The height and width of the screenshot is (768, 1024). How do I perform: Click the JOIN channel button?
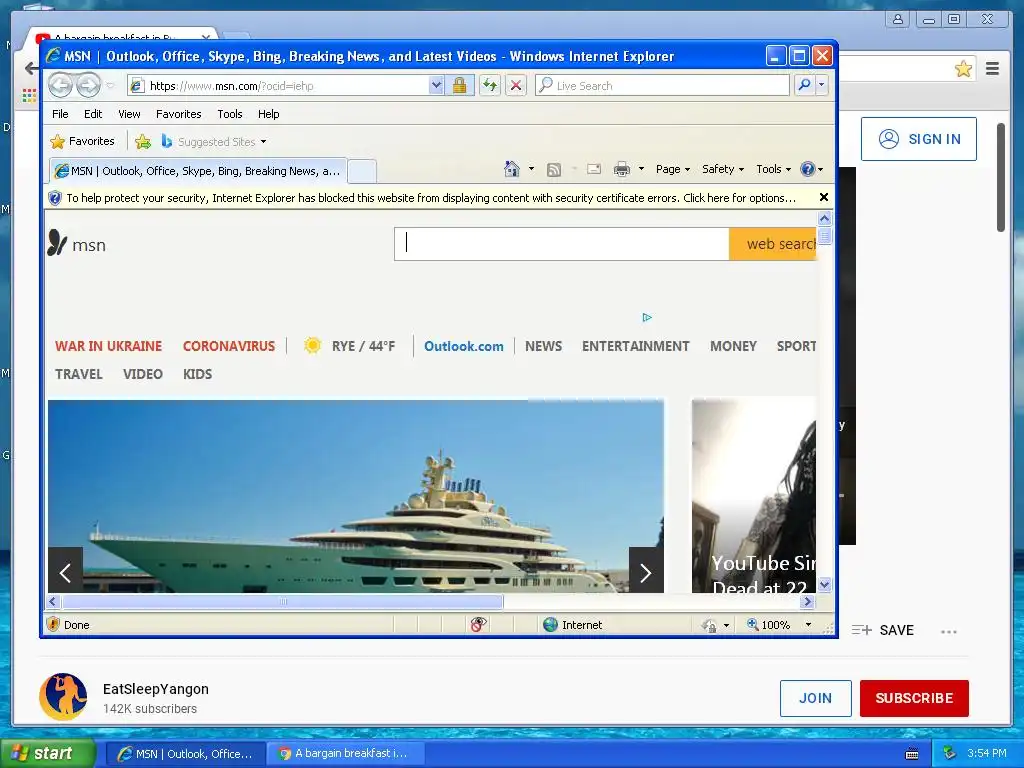click(815, 698)
